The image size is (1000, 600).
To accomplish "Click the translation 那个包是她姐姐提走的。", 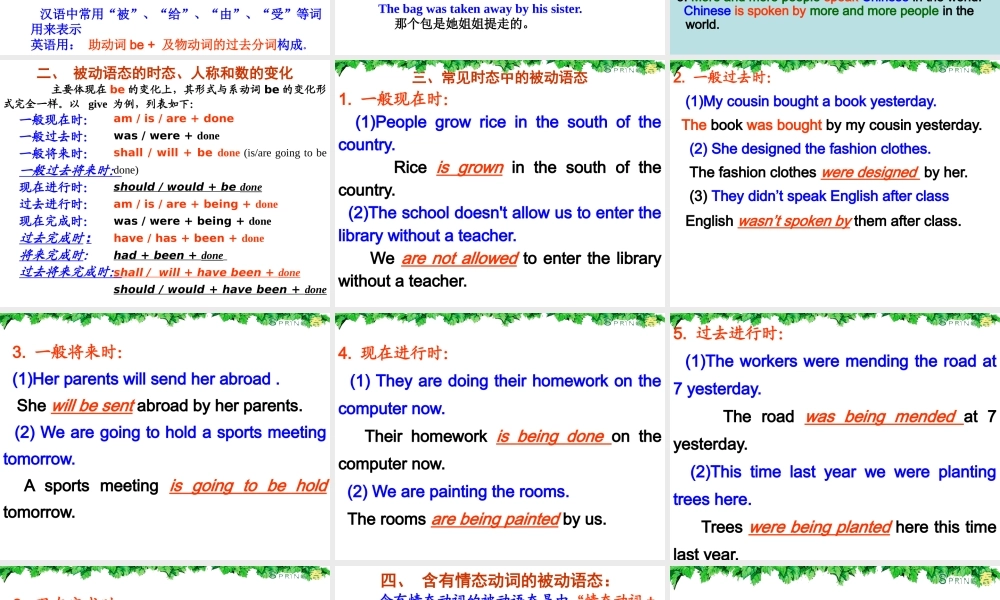I will tap(462, 24).
